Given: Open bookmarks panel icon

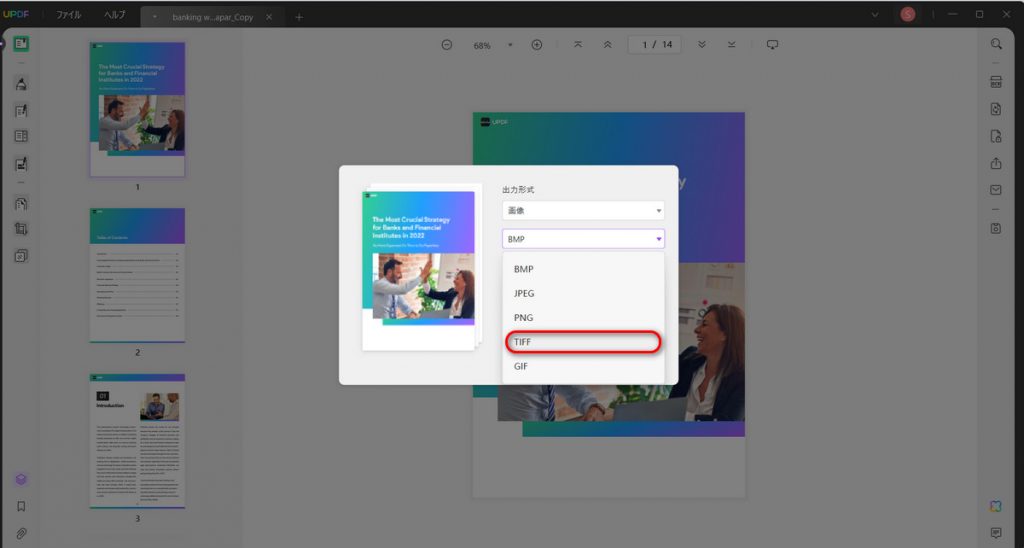Looking at the screenshot, I should [21, 506].
